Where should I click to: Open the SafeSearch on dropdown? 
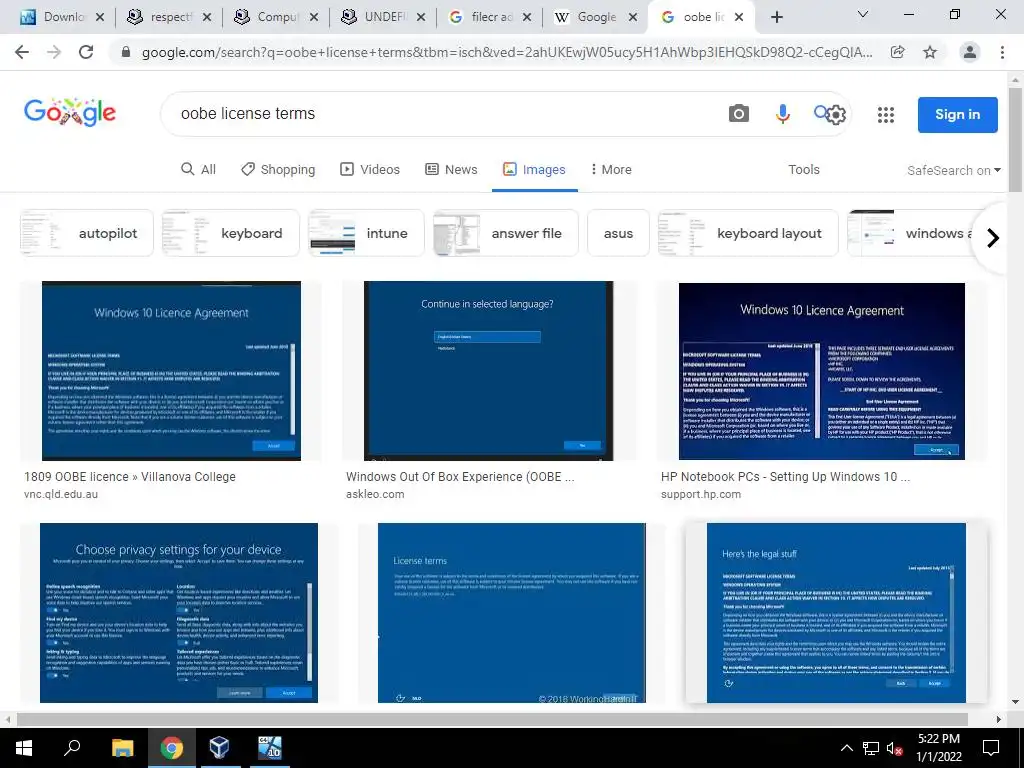953,170
